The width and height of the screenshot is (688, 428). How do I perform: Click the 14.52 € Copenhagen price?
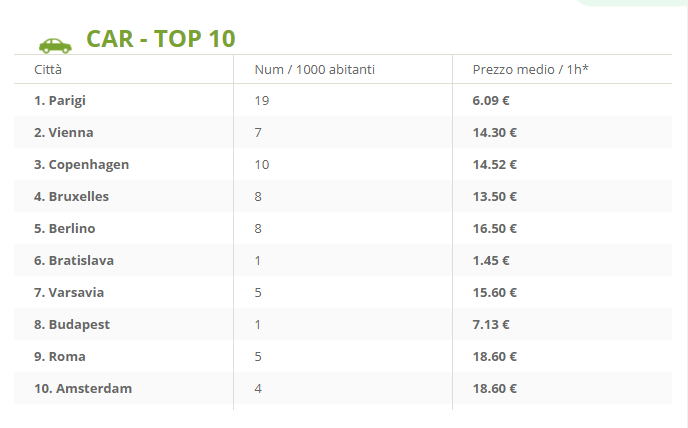click(494, 165)
